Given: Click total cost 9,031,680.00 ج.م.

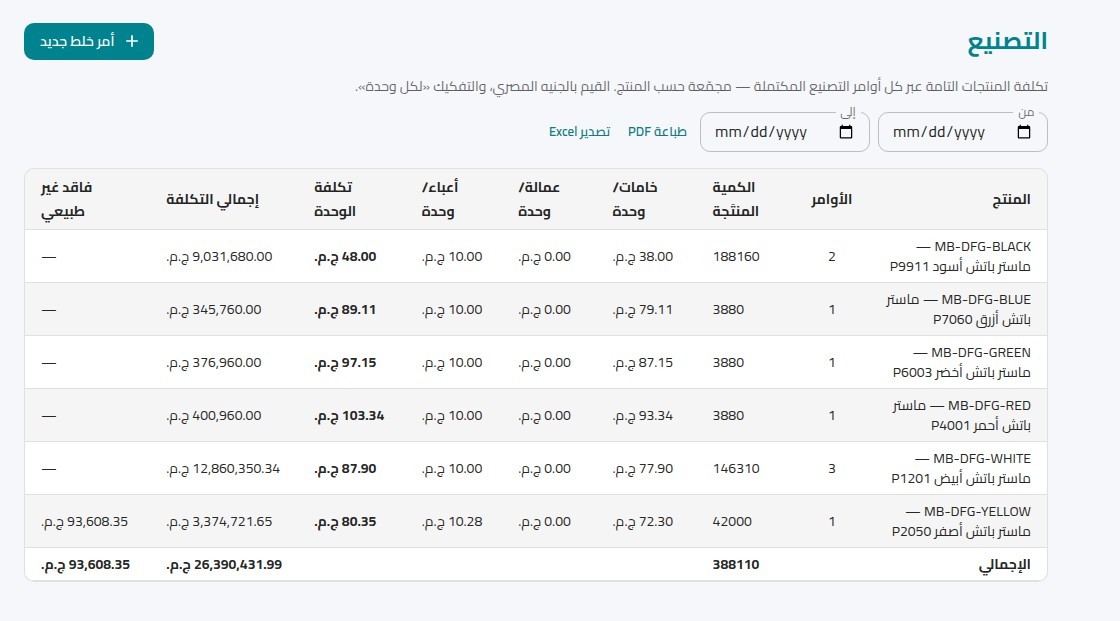Looking at the screenshot, I should coord(219,257).
